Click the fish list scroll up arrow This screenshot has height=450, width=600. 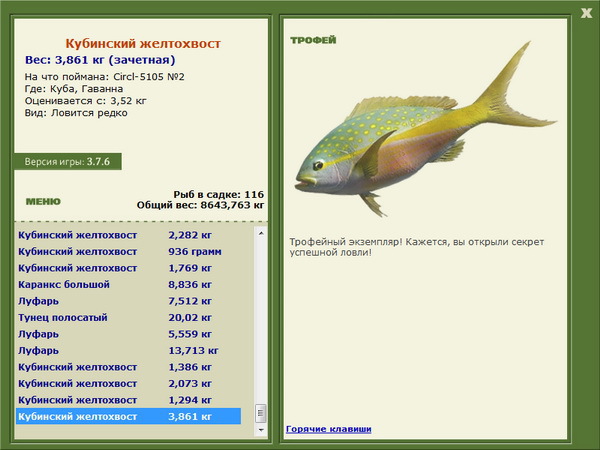point(261,233)
